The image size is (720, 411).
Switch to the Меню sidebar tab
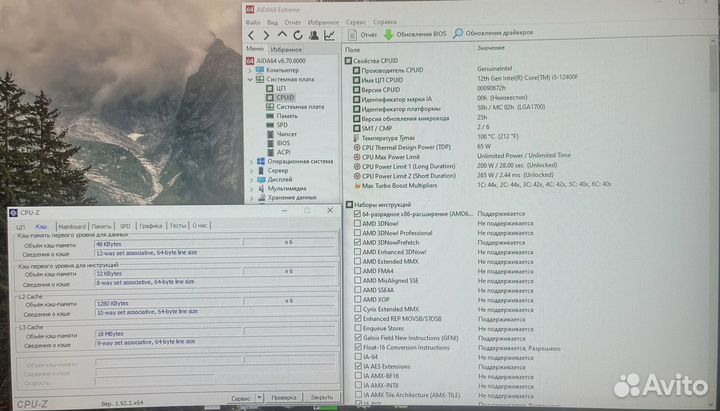pos(255,49)
